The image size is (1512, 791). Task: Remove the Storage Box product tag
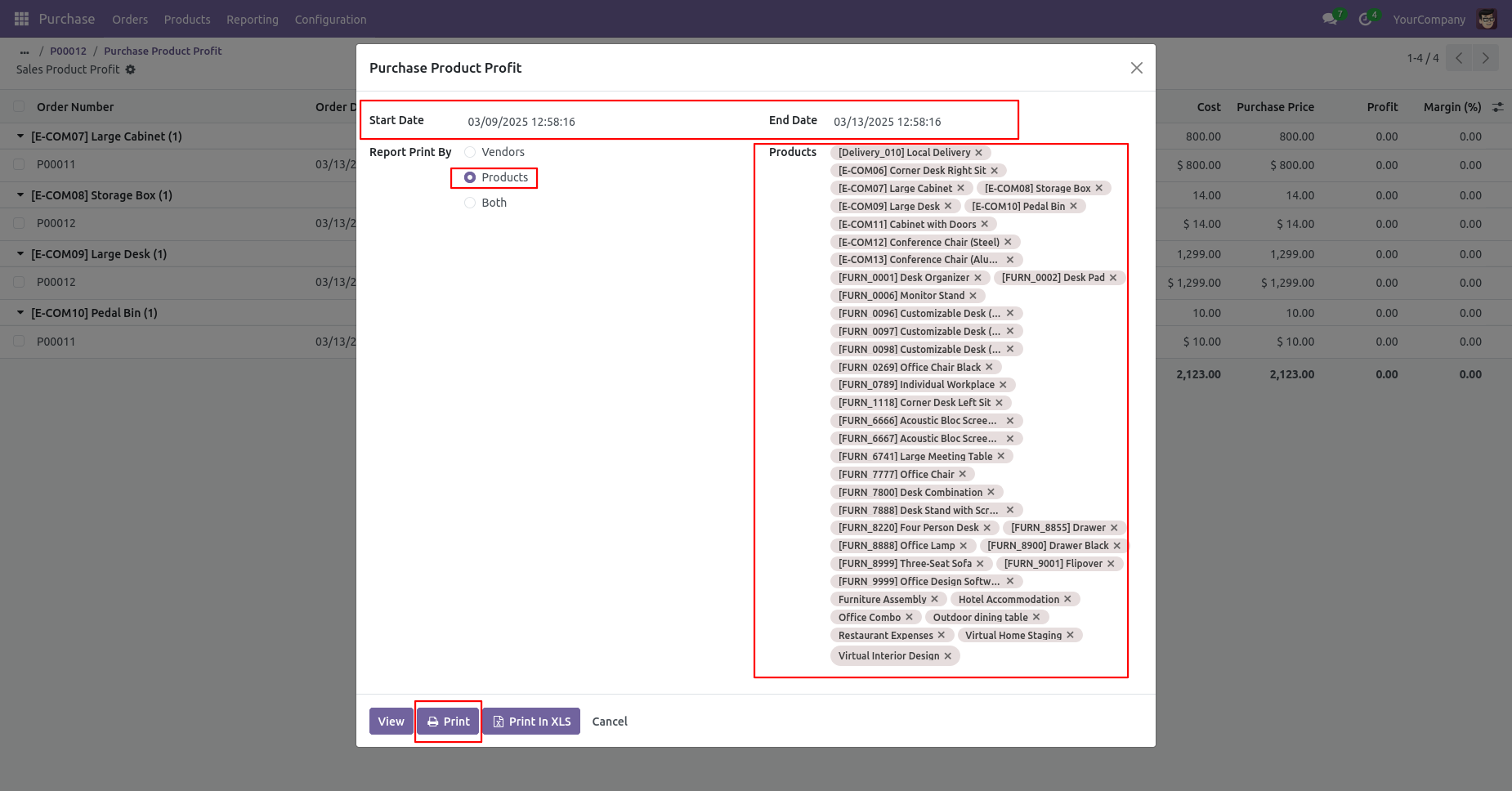pos(1099,188)
